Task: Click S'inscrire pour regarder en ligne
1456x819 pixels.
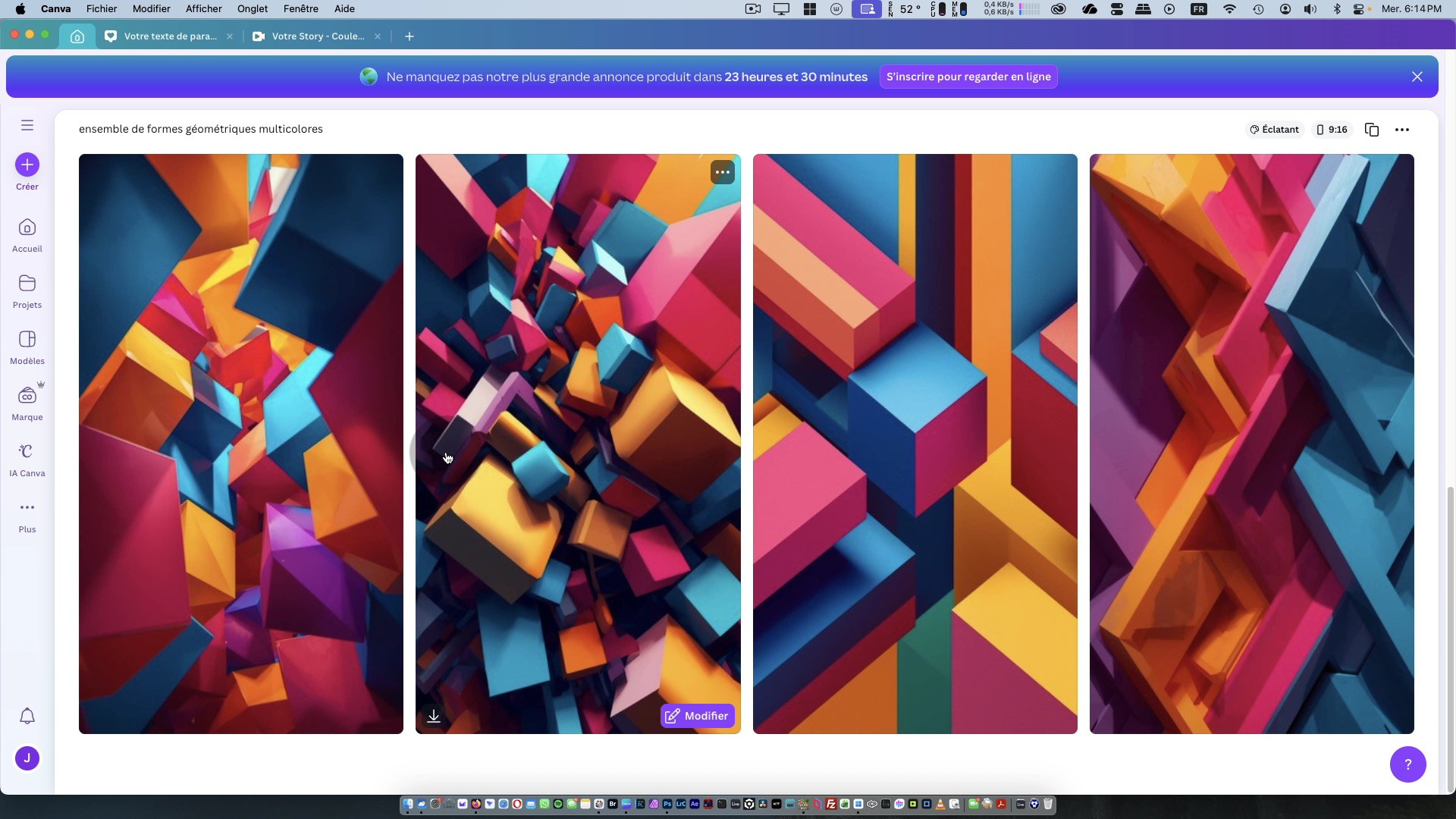Action: point(968,77)
